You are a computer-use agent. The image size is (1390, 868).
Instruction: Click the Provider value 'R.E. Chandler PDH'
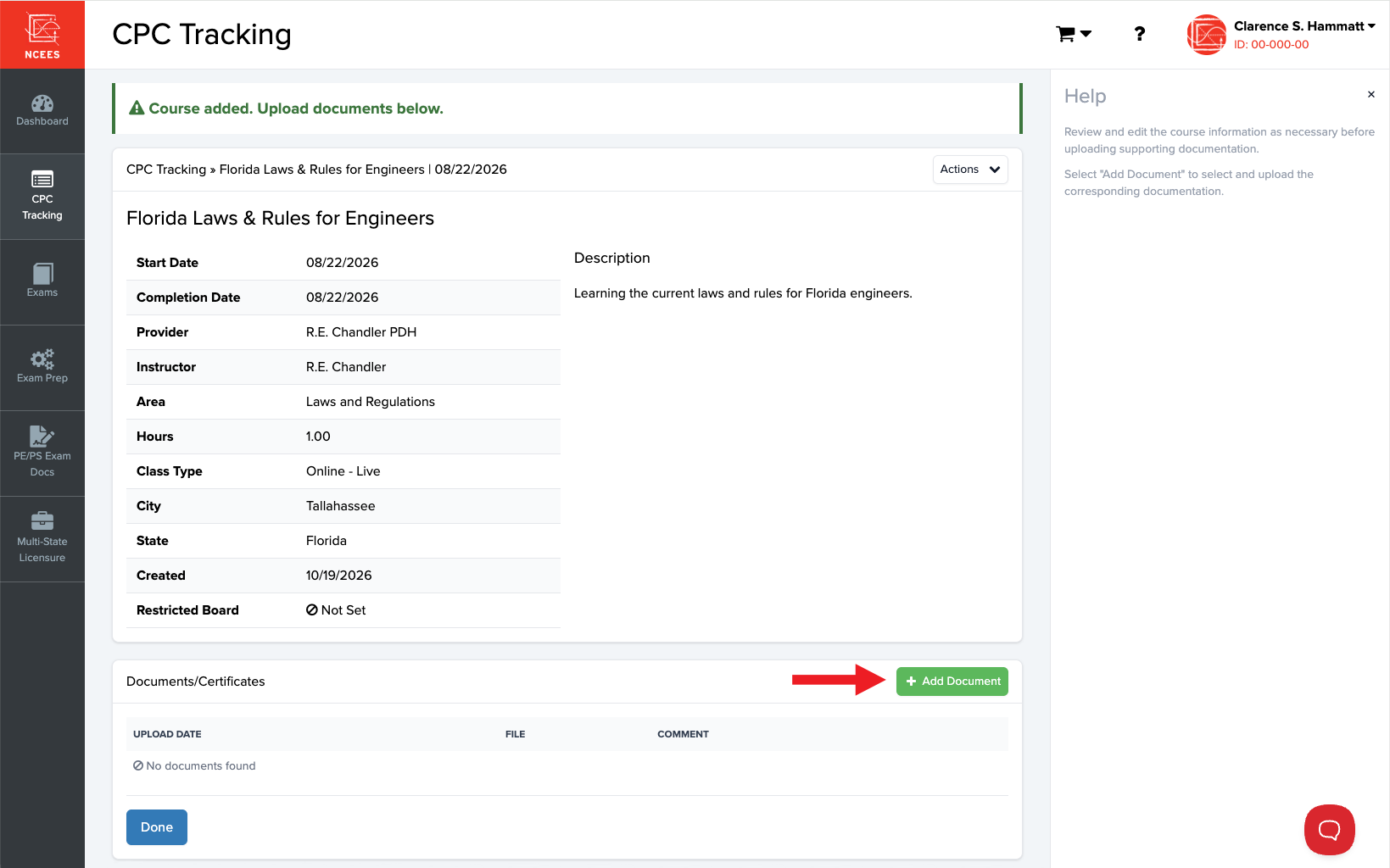coord(361,332)
